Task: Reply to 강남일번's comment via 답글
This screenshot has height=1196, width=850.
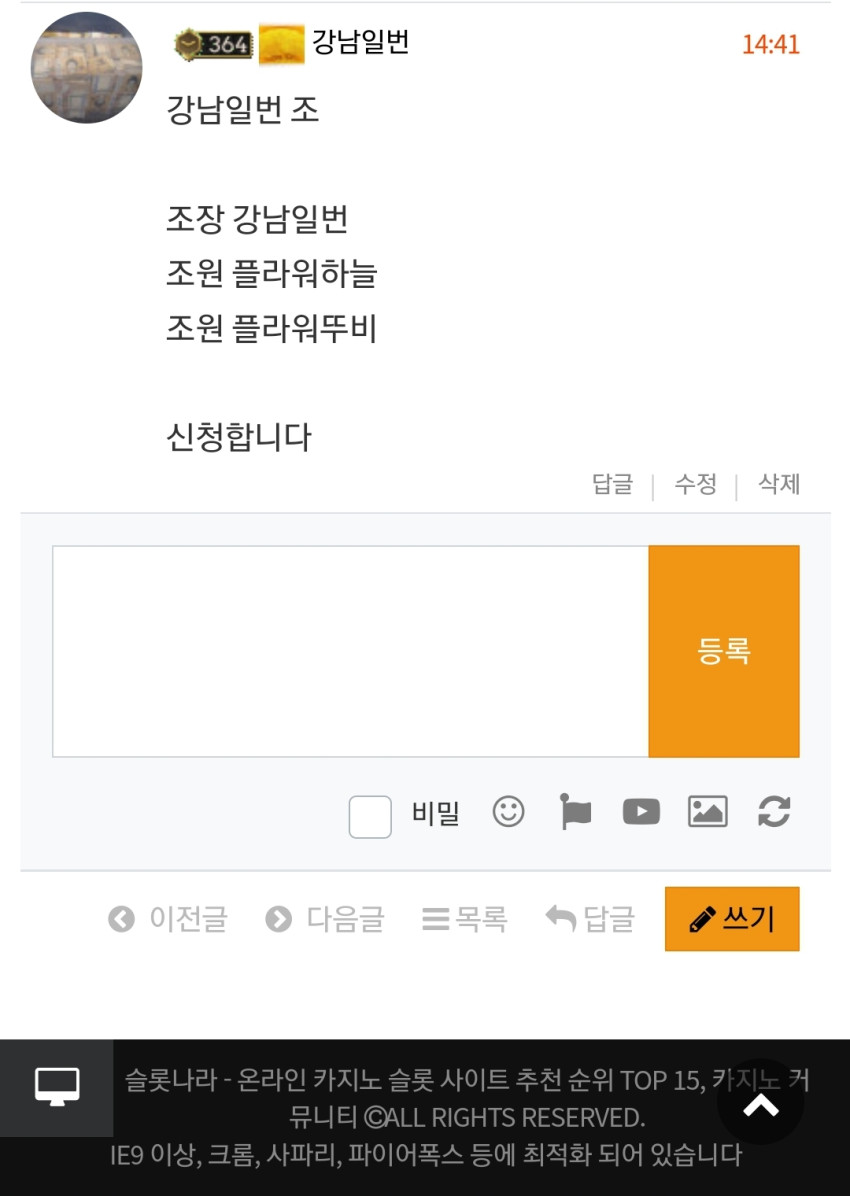Action: (x=613, y=484)
